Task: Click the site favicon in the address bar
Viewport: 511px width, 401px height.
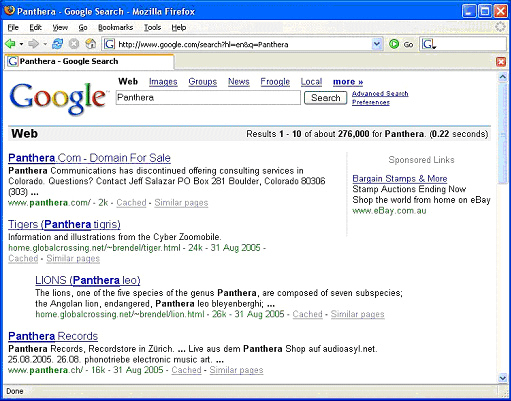Action: click(109, 44)
